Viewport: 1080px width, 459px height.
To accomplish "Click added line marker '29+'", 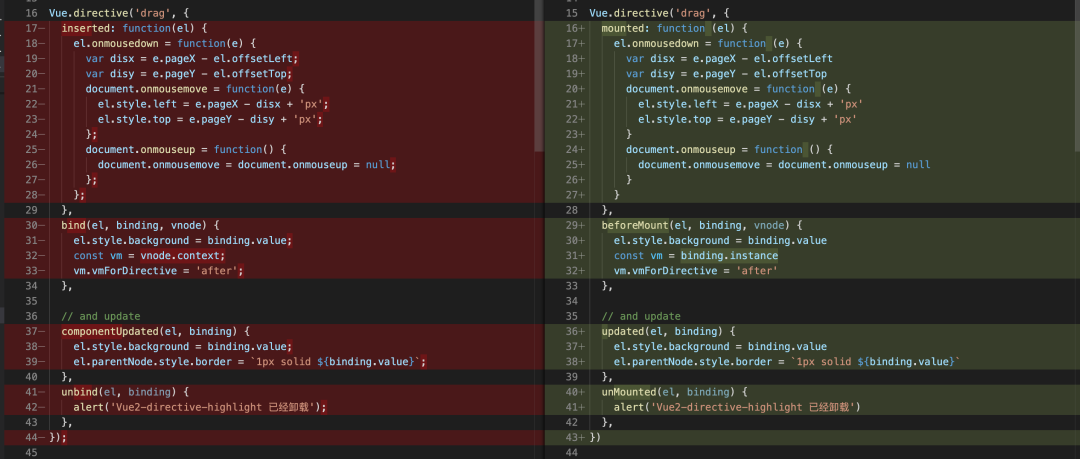I will (x=574, y=225).
